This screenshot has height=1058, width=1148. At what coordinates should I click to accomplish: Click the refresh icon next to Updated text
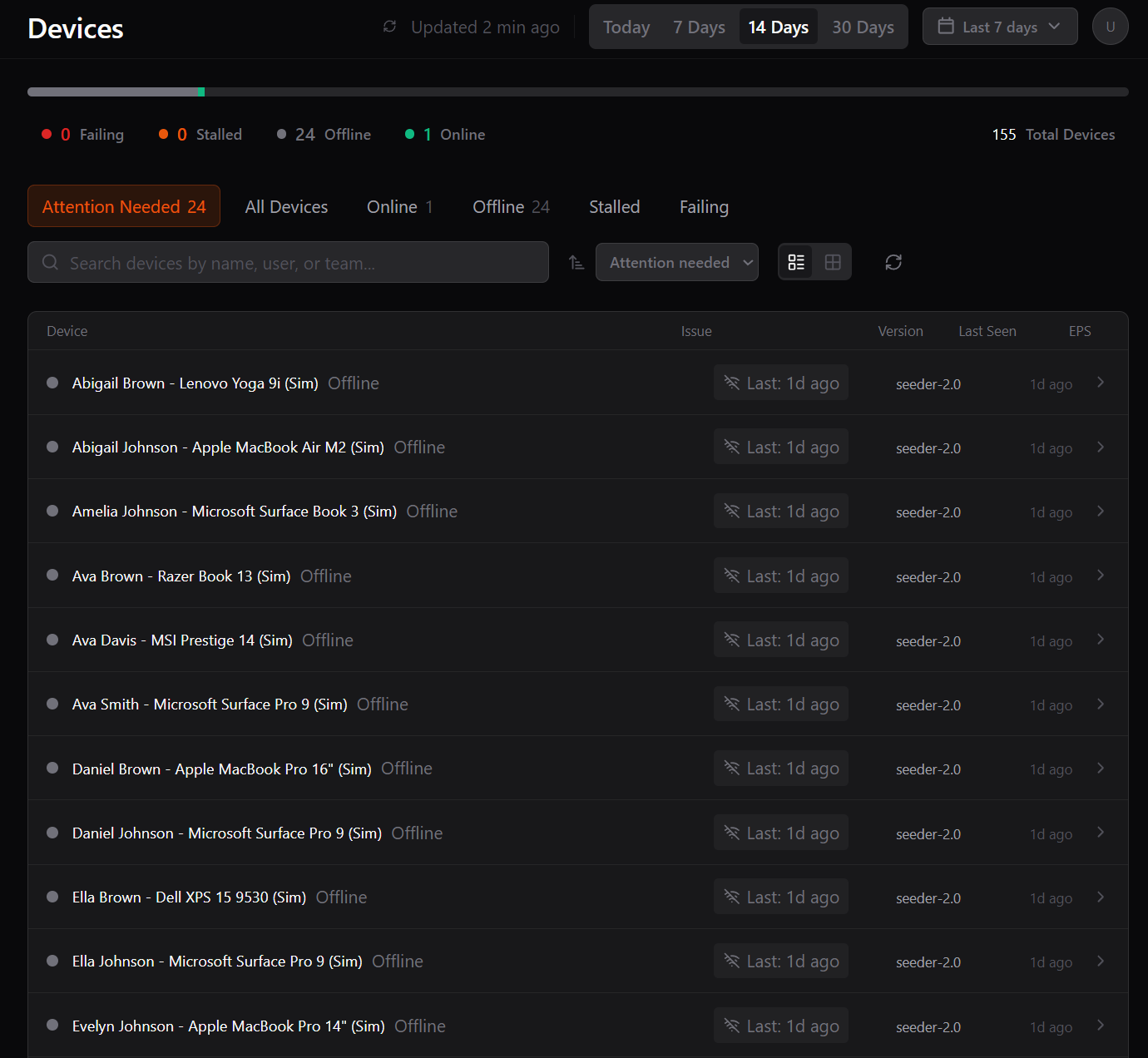[x=389, y=27]
